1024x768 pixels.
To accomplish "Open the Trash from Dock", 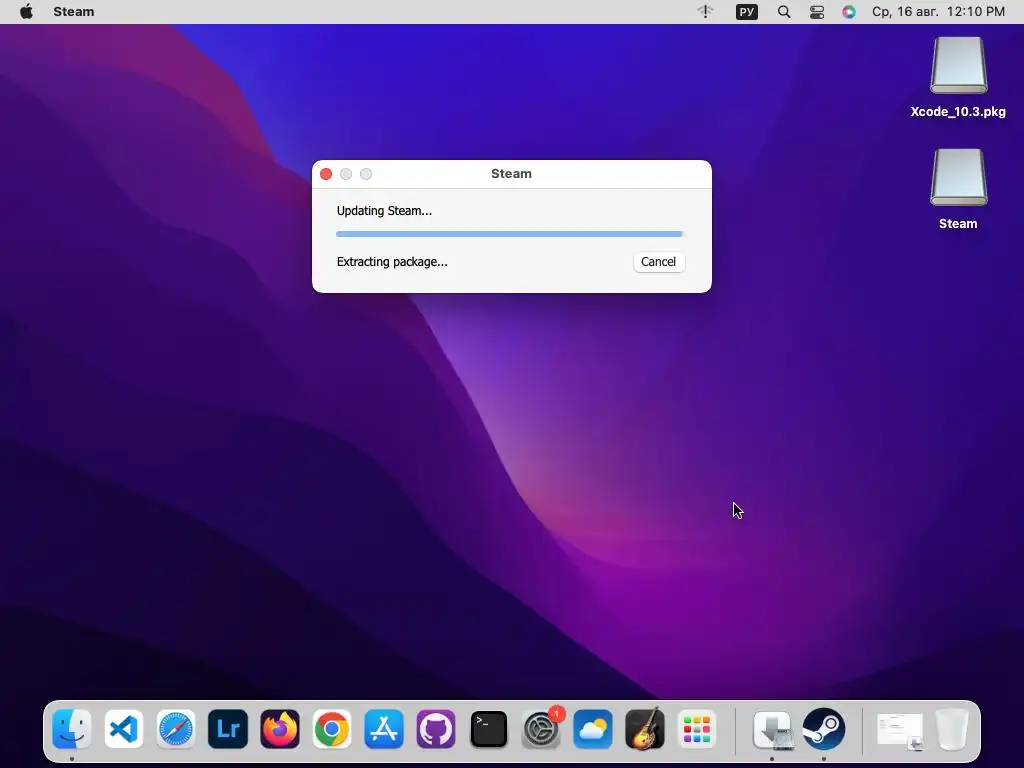I will pos(952,729).
